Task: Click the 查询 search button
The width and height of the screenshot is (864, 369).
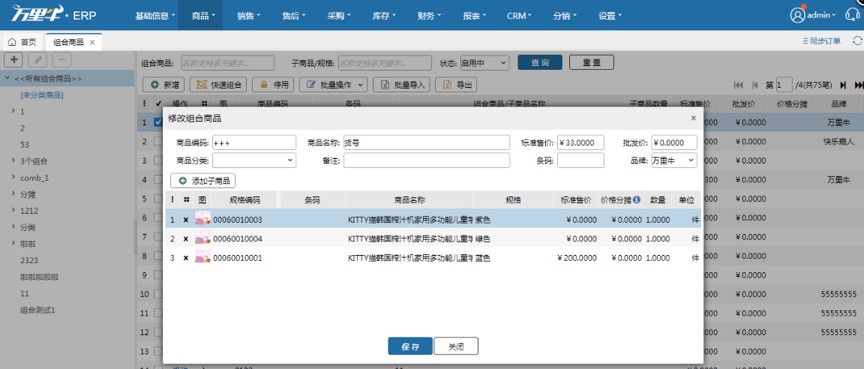Action: 540,63
